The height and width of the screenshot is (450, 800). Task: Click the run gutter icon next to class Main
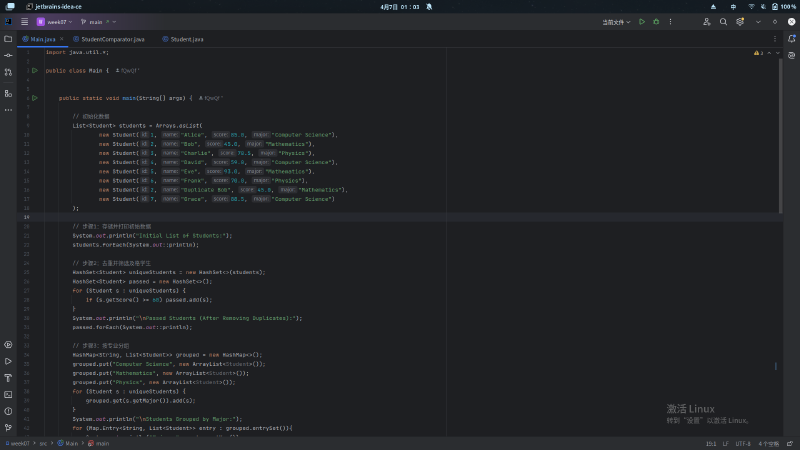point(35,70)
